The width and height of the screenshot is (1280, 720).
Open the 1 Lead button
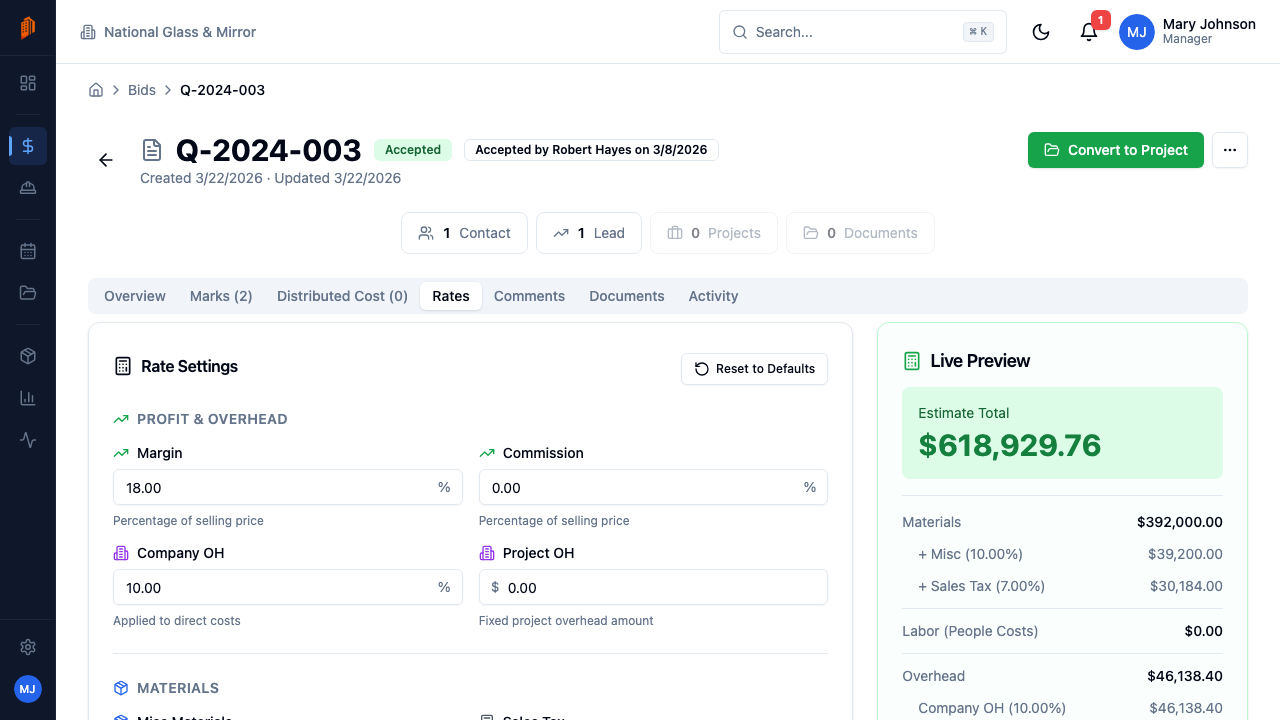tap(589, 233)
